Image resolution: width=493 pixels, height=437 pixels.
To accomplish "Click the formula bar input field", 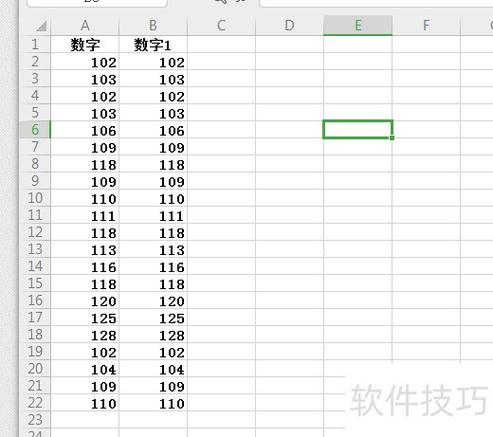I will [376, 3].
